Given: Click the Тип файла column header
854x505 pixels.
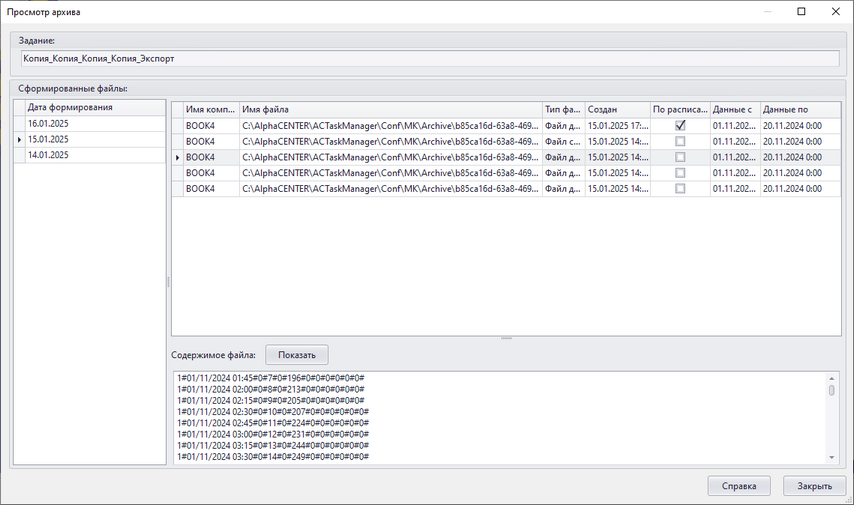Looking at the screenshot, I should [563, 108].
